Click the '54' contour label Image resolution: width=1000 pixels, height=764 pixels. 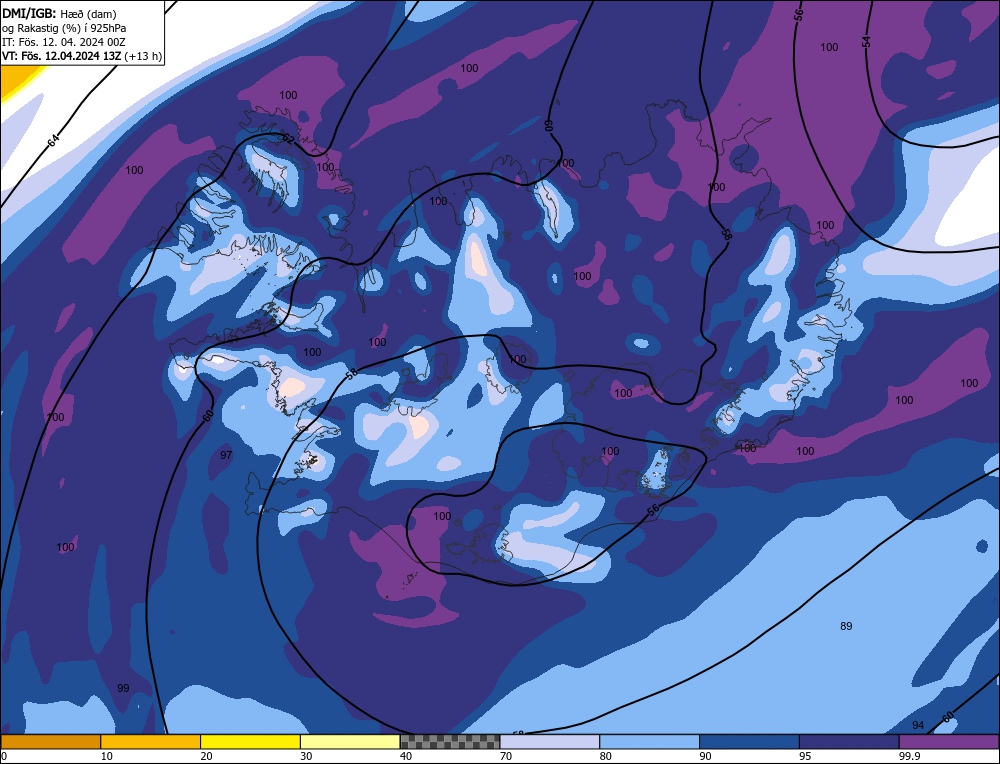[x=865, y=41]
